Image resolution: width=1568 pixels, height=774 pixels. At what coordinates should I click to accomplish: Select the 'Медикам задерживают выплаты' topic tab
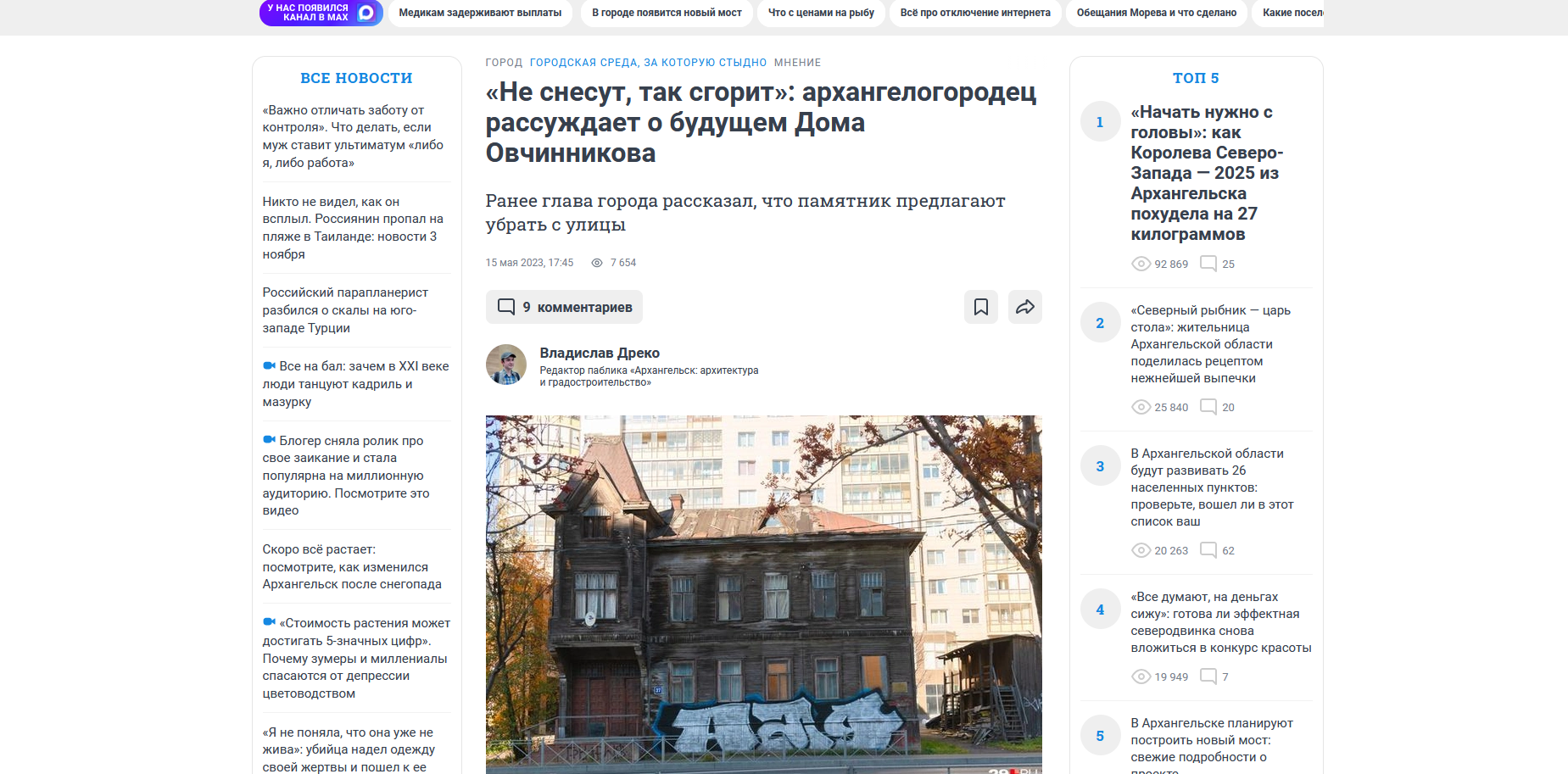[x=480, y=13]
